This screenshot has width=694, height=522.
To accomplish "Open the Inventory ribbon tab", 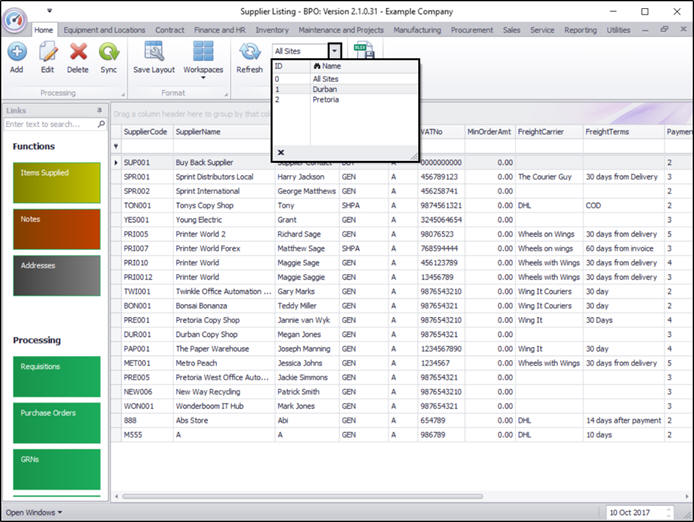I will click(272, 30).
